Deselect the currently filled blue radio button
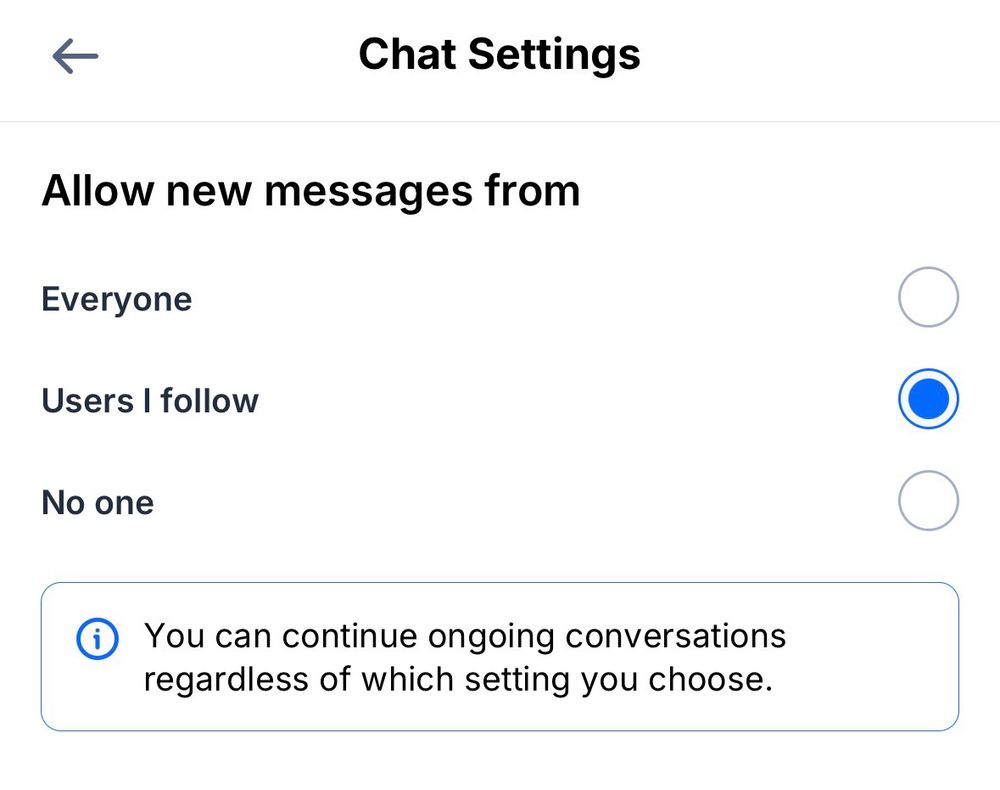The image size is (1000, 790). pyautogui.click(x=928, y=398)
